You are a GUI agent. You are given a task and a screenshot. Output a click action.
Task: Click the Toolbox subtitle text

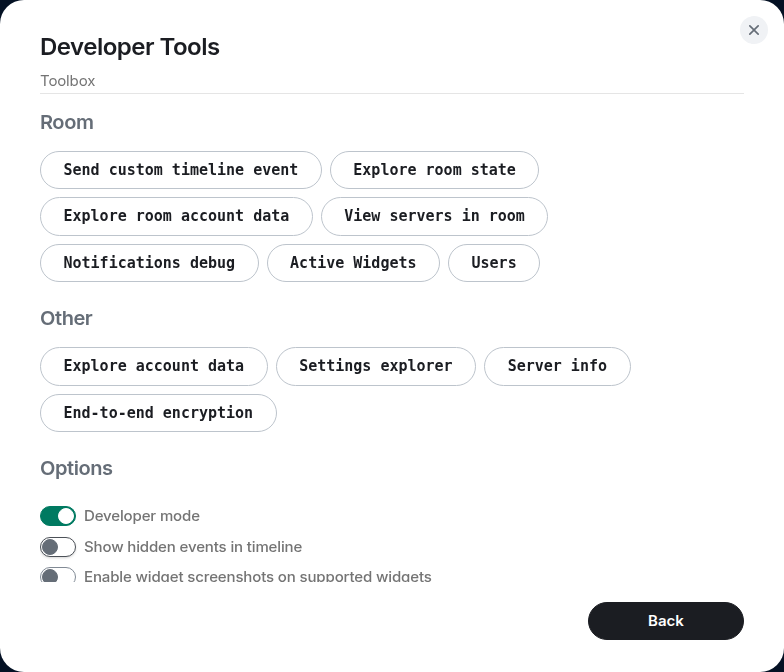(68, 81)
